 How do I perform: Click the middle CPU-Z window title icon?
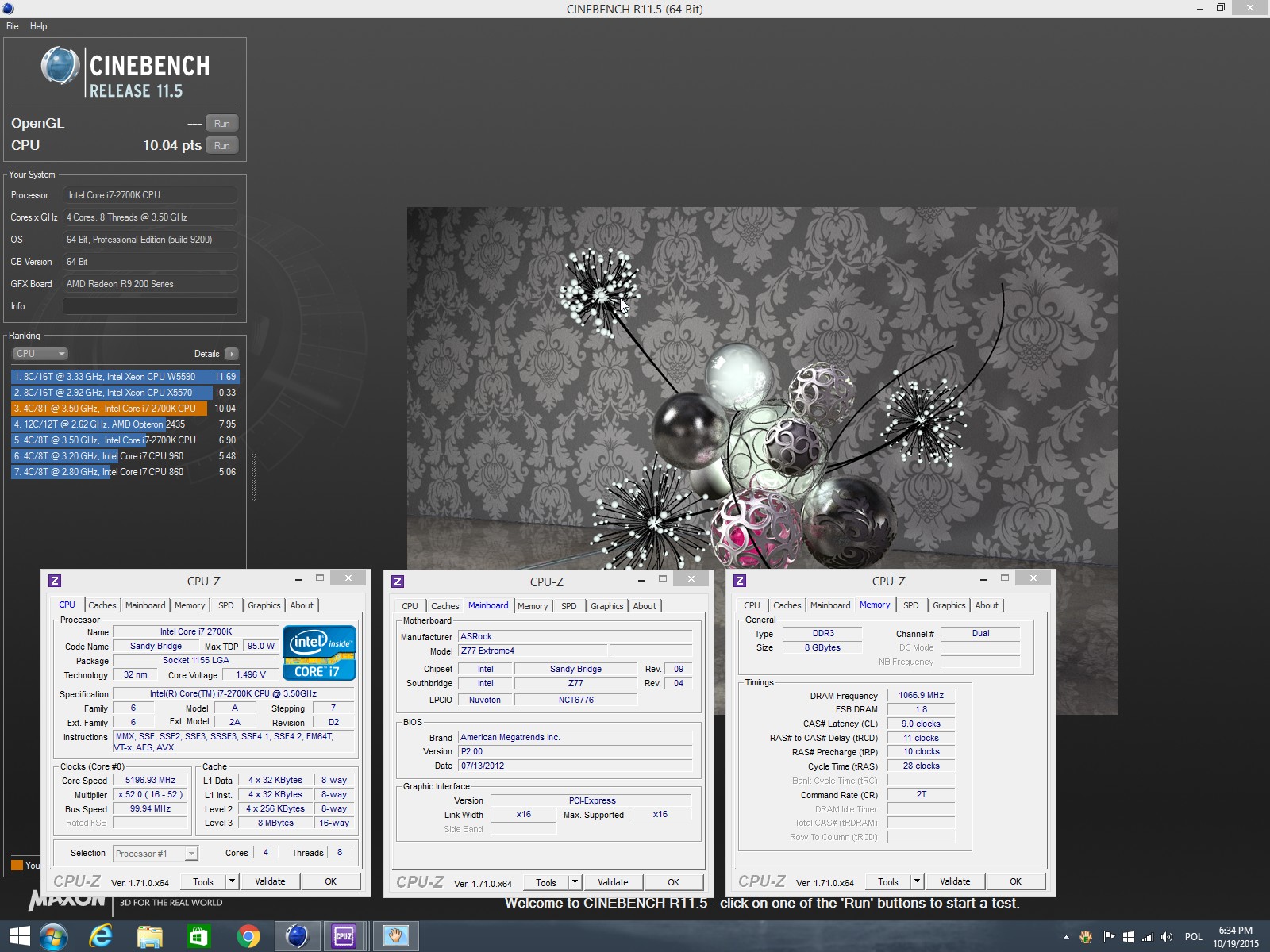(398, 582)
